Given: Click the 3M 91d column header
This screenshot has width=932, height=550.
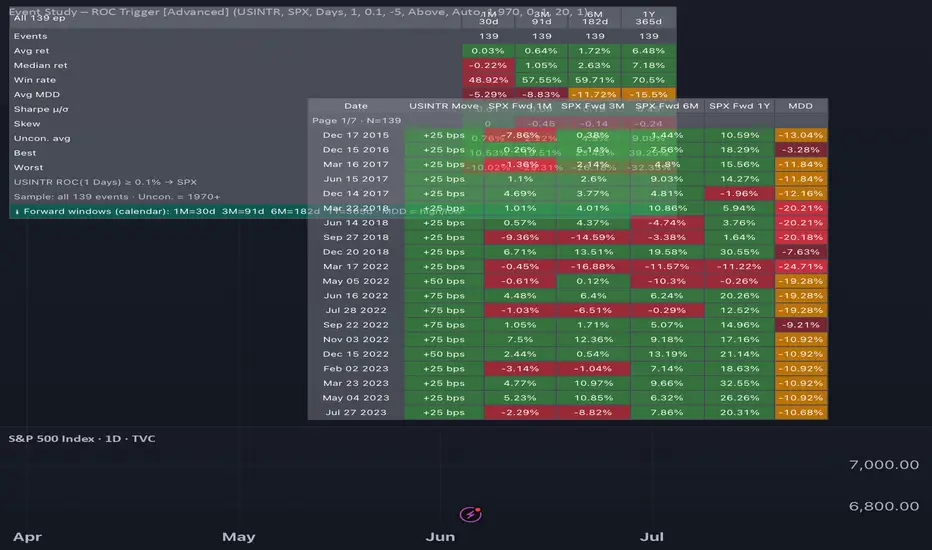Looking at the screenshot, I should (541, 18).
